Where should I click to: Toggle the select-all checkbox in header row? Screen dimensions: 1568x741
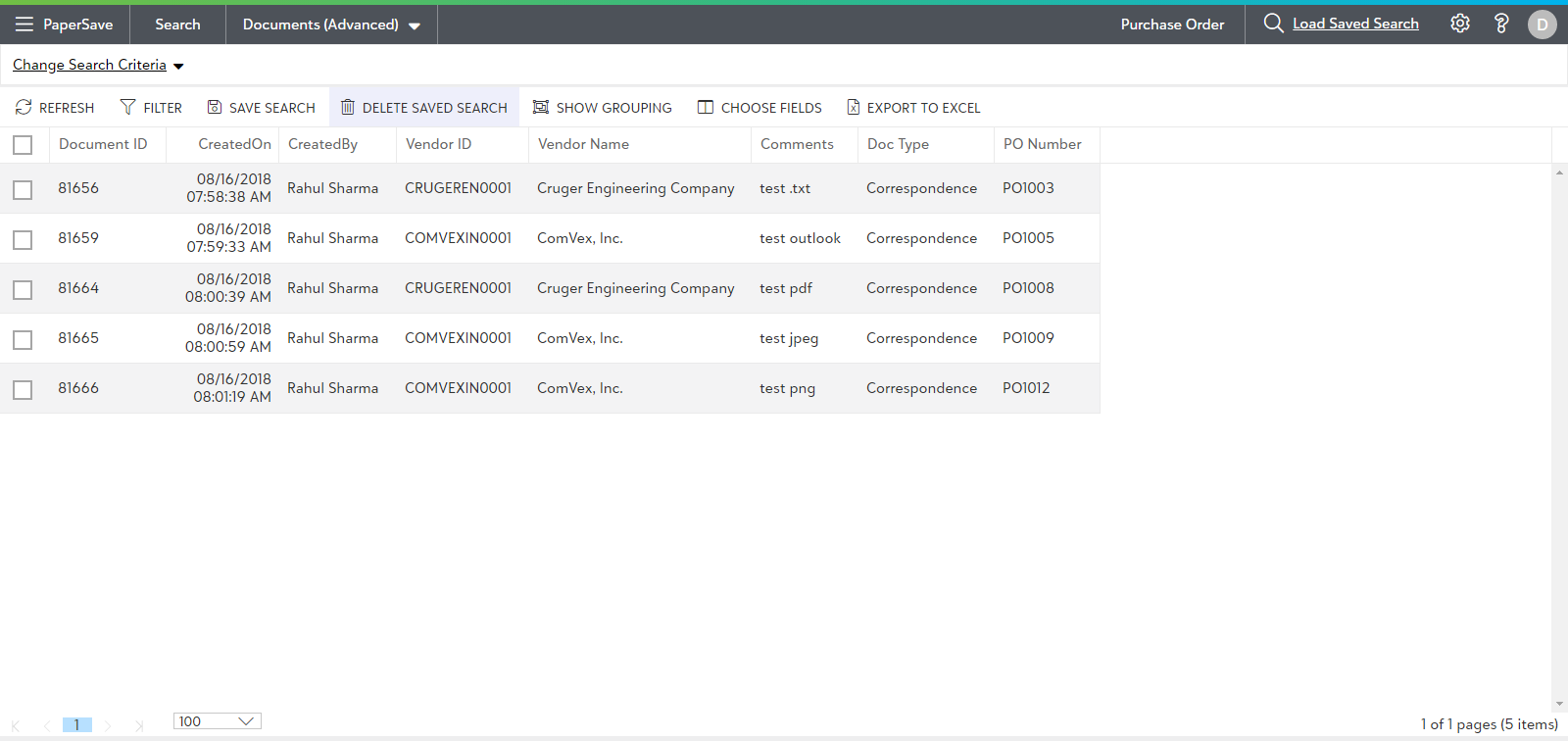[23, 145]
